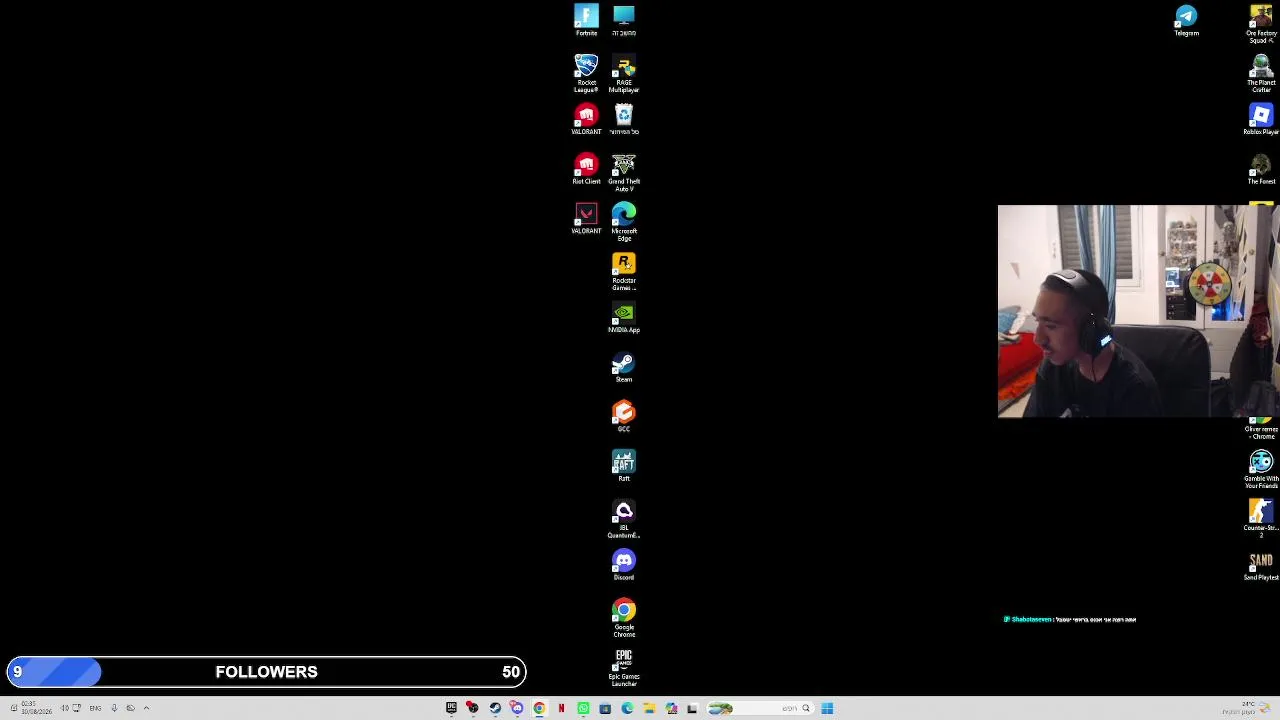Expand the hidden tray icons chevron
This screenshot has width=1280, height=720.
(146, 708)
